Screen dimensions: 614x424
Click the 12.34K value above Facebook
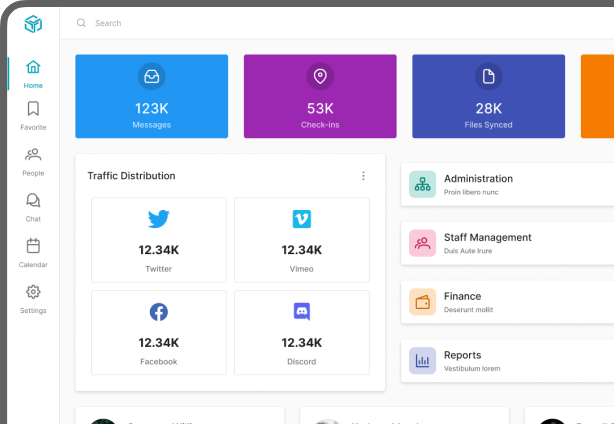coord(159,343)
